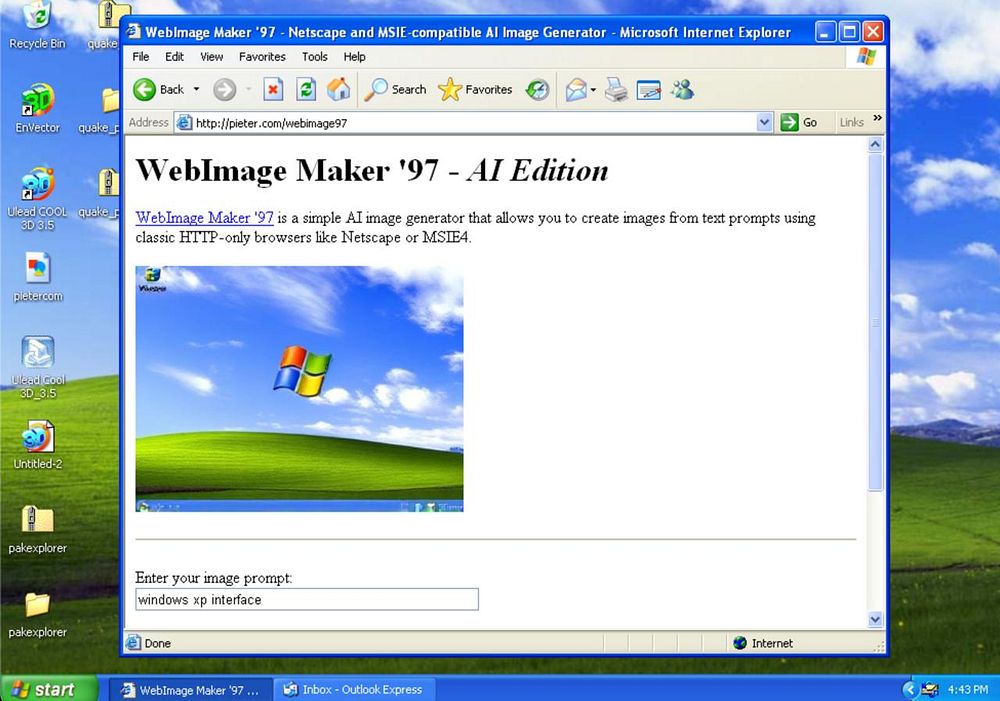The width and height of the screenshot is (1000, 701).
Task: Expand the Mail dropdown arrow
Action: 593,89
